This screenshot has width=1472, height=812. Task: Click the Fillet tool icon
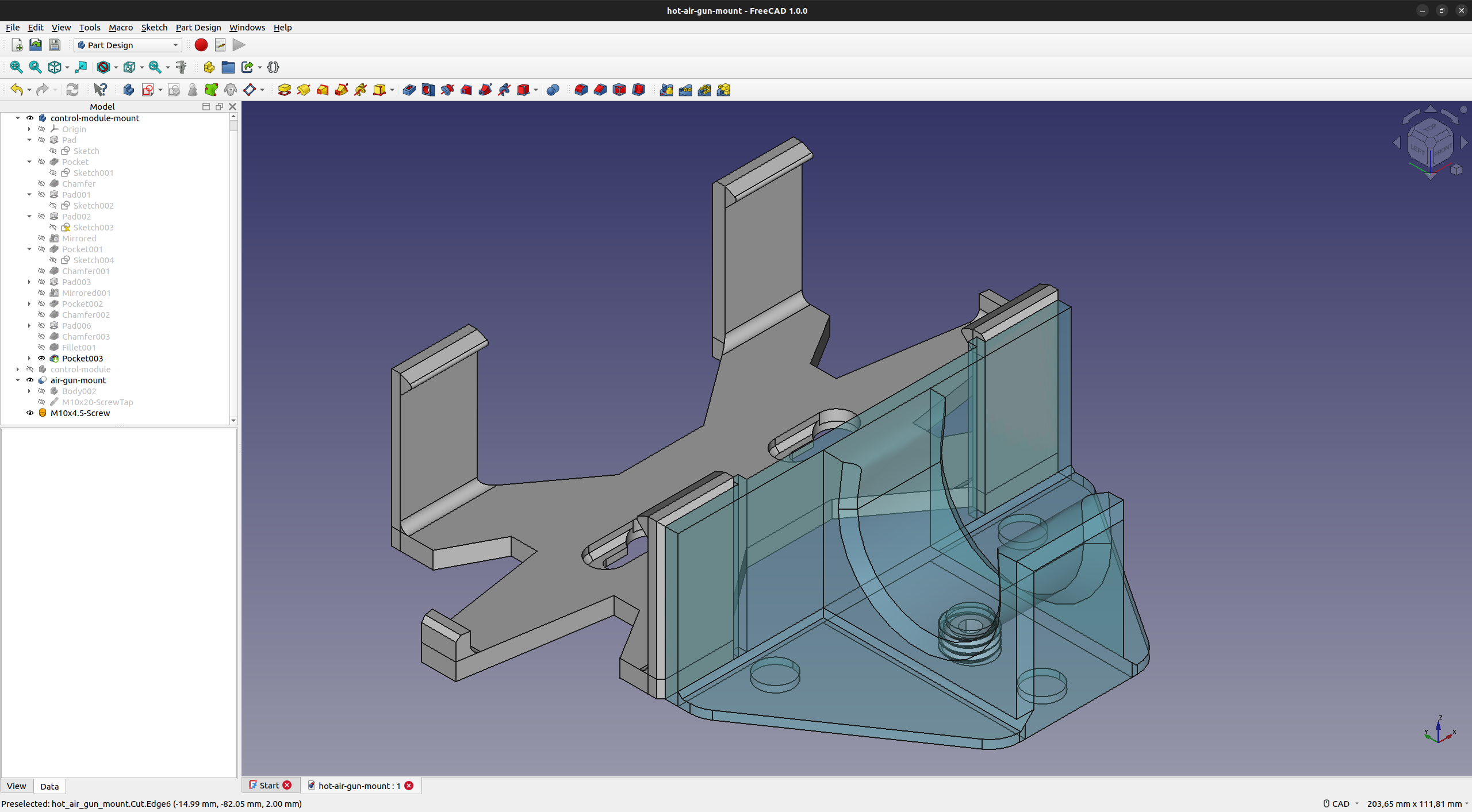(581, 90)
